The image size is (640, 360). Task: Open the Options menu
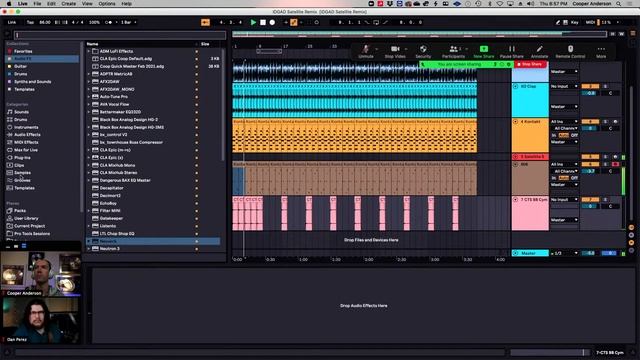pyautogui.click(x=107, y=4)
